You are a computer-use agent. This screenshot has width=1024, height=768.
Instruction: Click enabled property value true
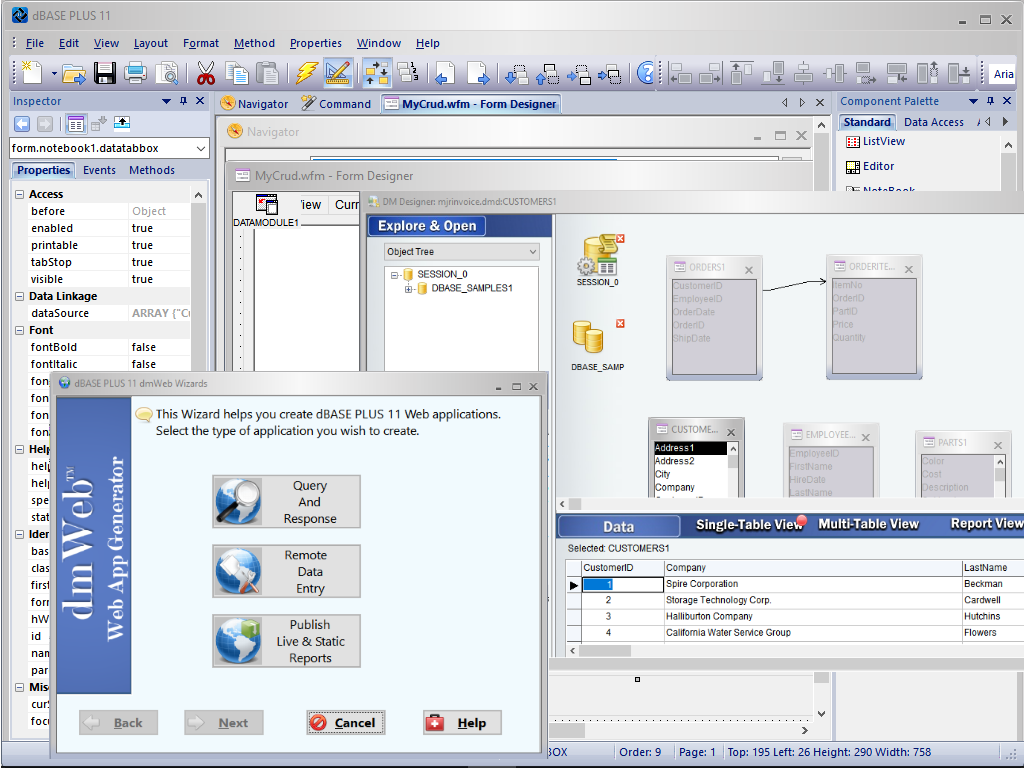pyautogui.click(x=159, y=229)
